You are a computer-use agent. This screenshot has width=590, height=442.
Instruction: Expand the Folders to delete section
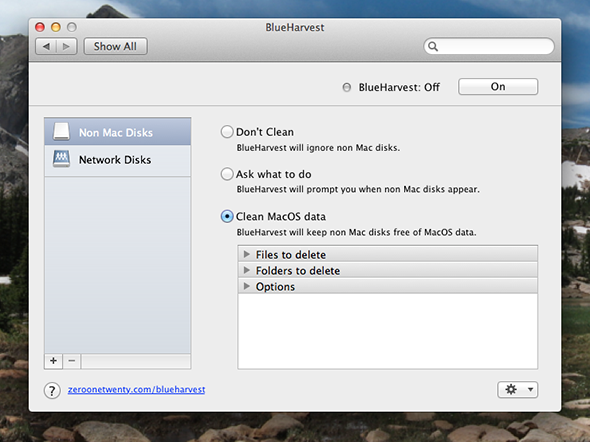247,270
